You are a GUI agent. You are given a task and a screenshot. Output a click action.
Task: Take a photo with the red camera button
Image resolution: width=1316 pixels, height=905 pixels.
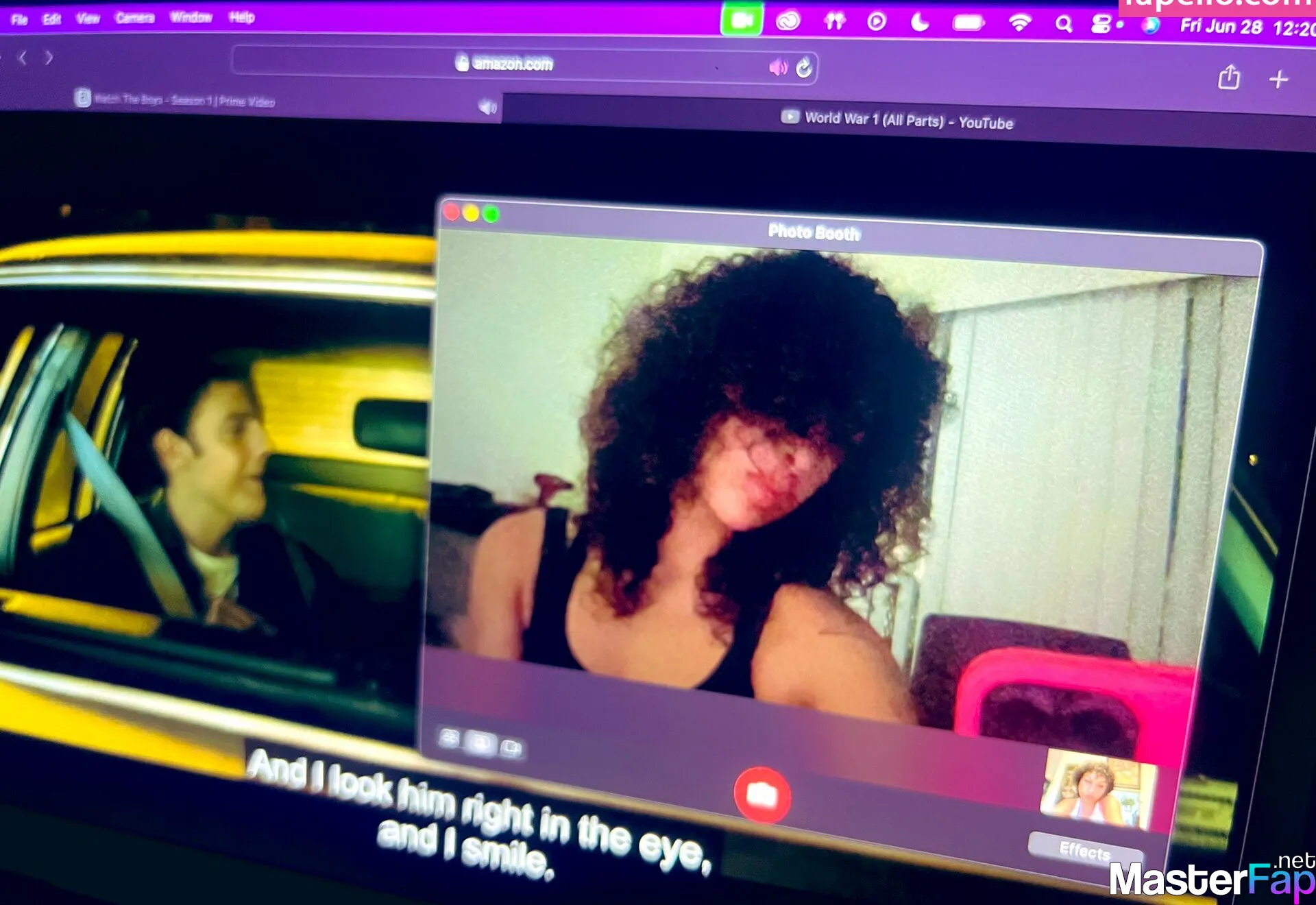[x=762, y=795]
